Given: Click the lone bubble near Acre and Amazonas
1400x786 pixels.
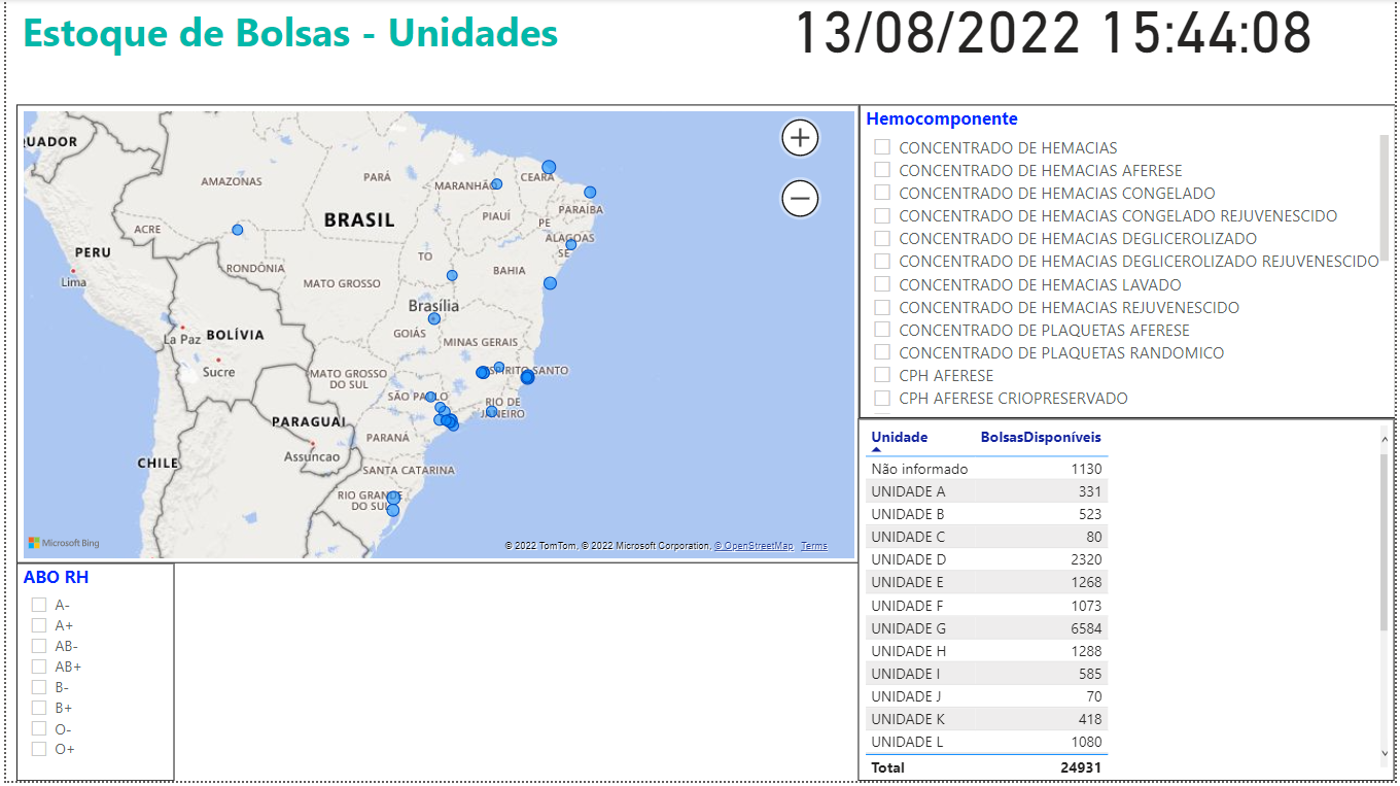Looking at the screenshot, I should pos(237,229).
